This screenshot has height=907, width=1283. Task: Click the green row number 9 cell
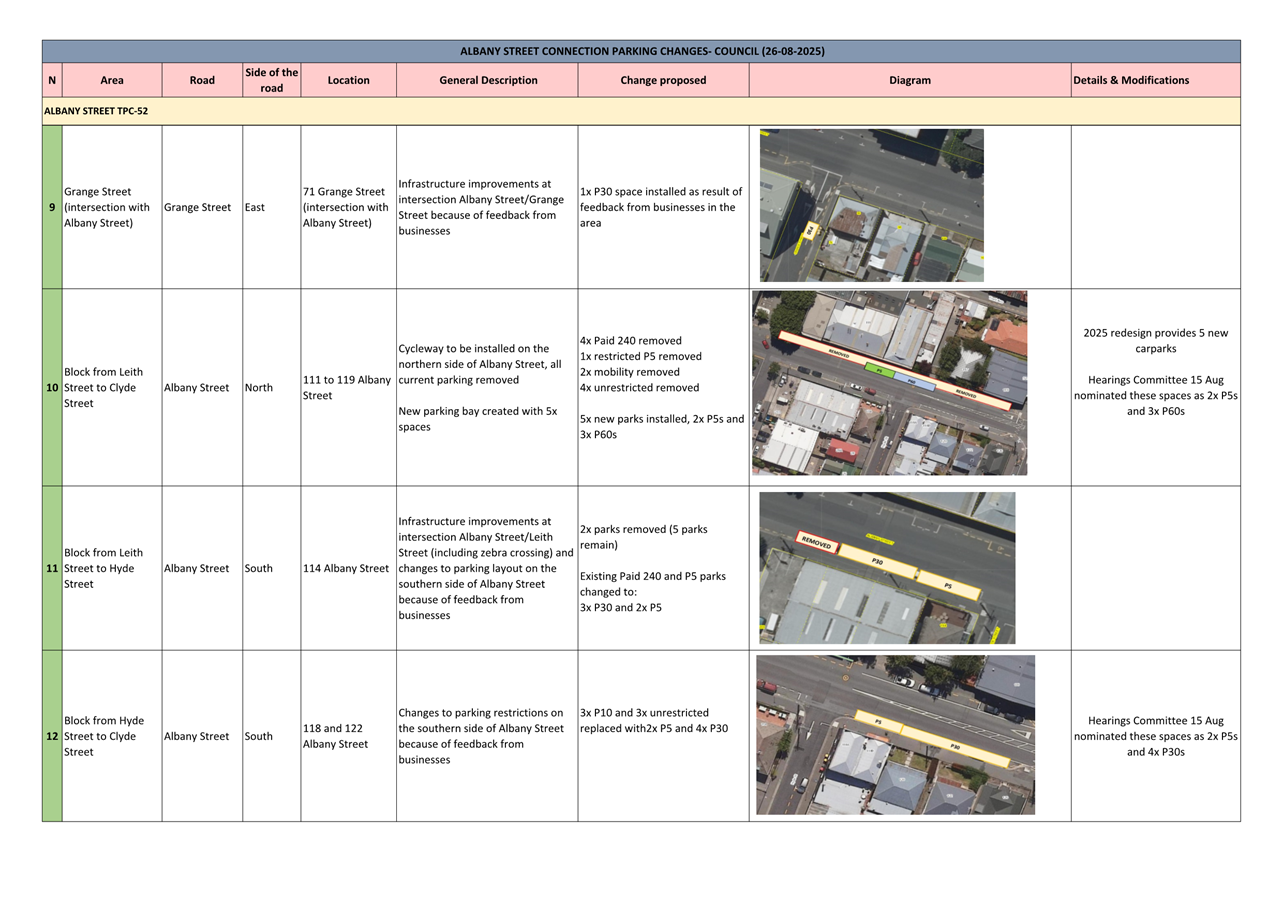coord(52,207)
